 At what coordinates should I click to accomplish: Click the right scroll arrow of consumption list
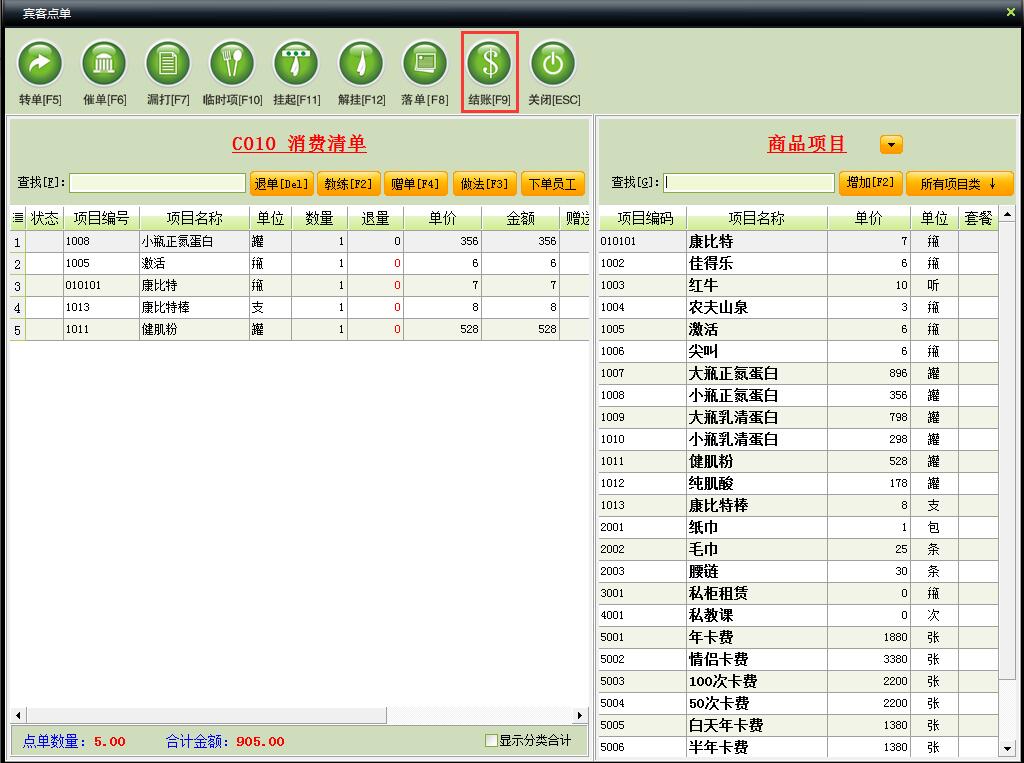pos(579,715)
